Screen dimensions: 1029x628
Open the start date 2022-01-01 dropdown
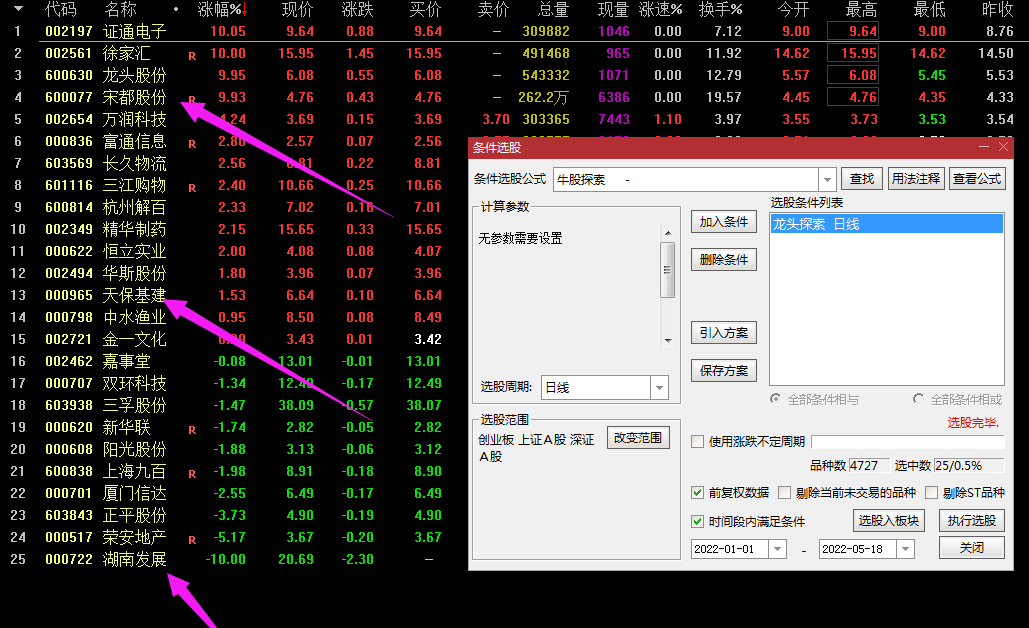(777, 549)
